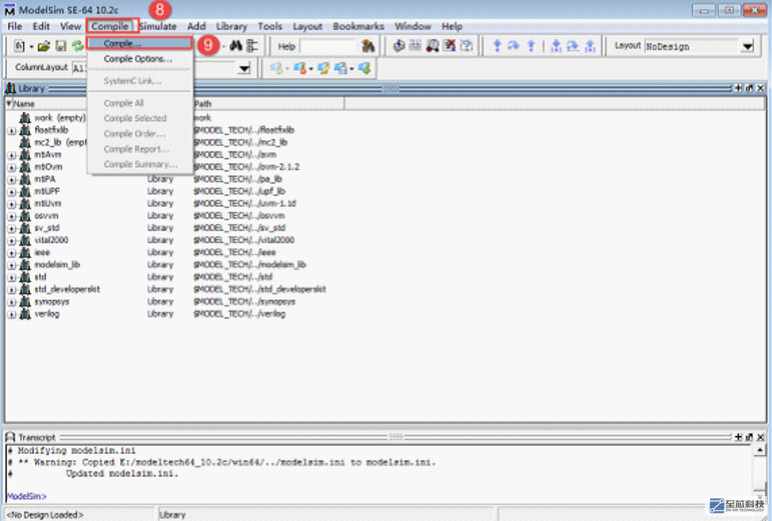Sort by the Path column header

coord(268,103)
